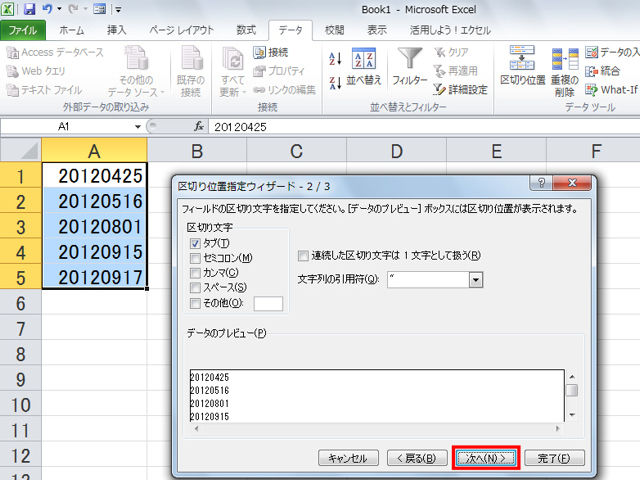The height and width of the screenshot is (480, 640).
Task: Click the Web クエリ icon
Action: [13, 71]
